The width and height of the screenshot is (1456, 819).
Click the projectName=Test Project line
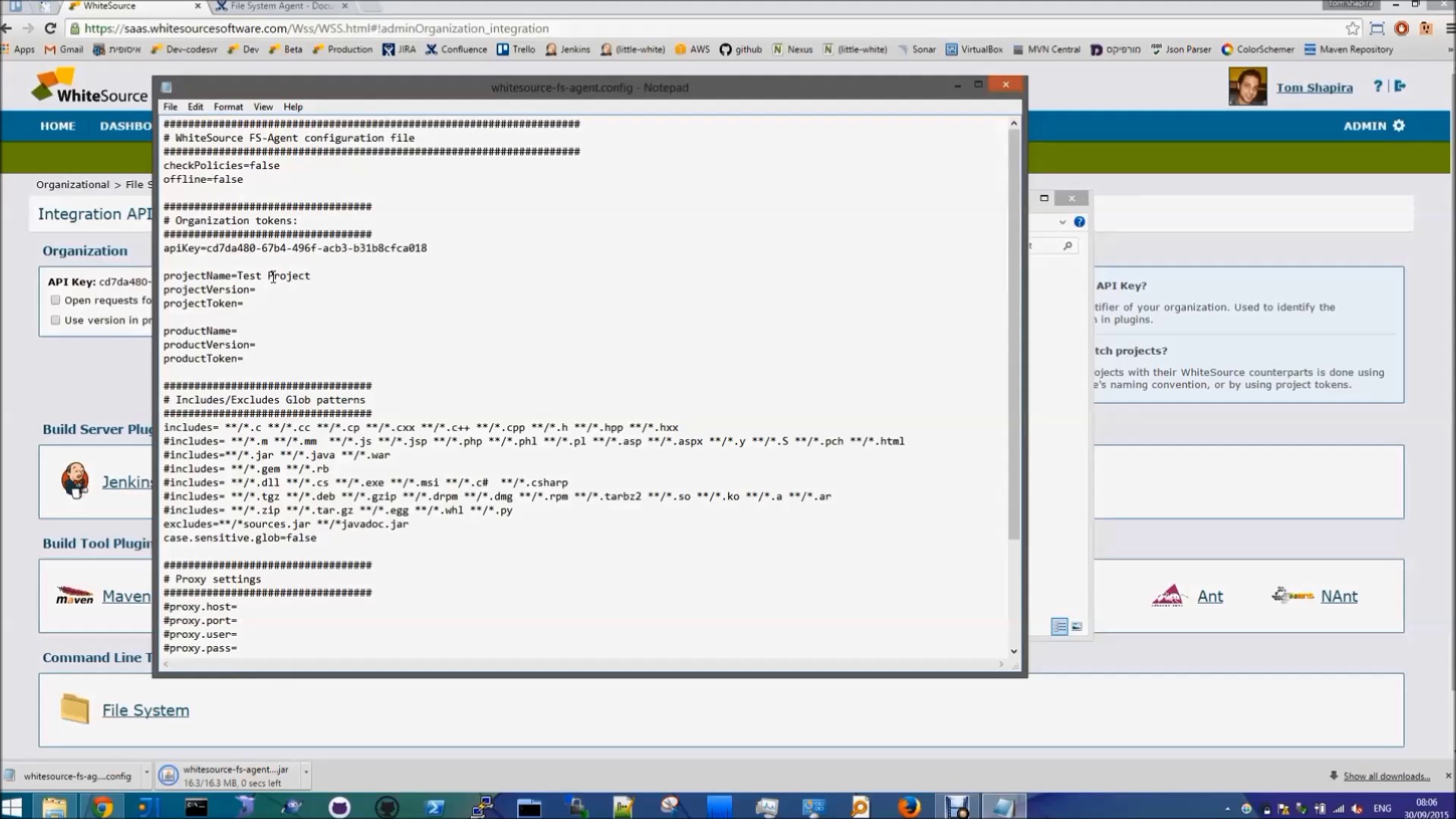[237, 276]
